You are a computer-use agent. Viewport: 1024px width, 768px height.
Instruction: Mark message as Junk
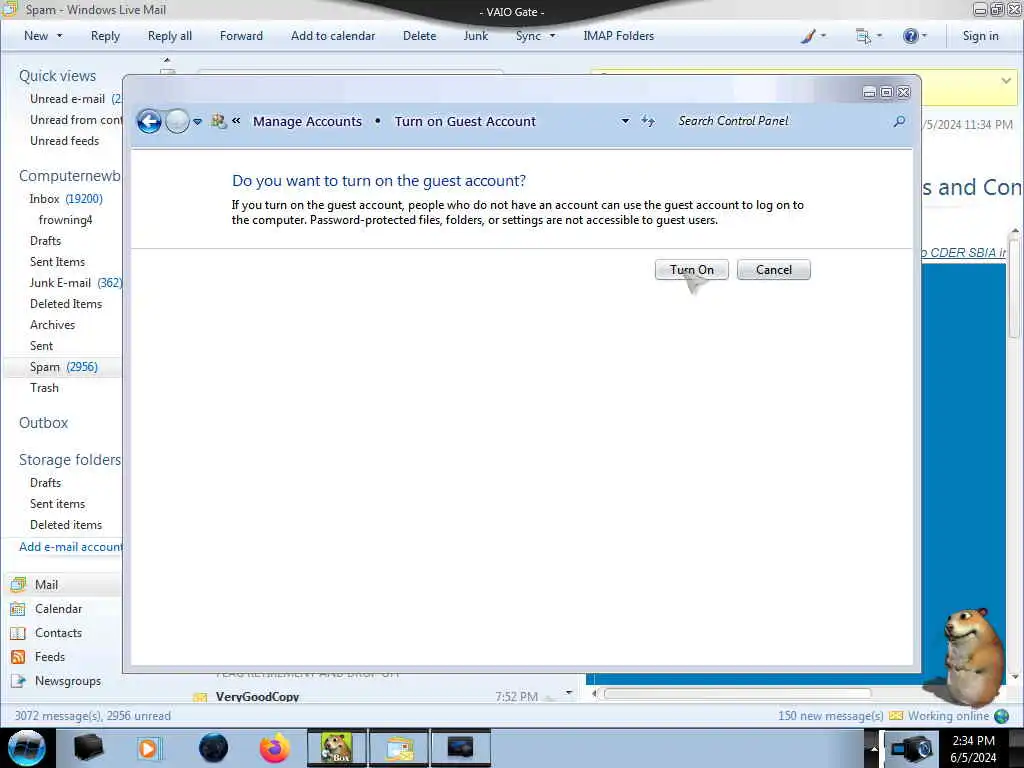click(x=475, y=36)
